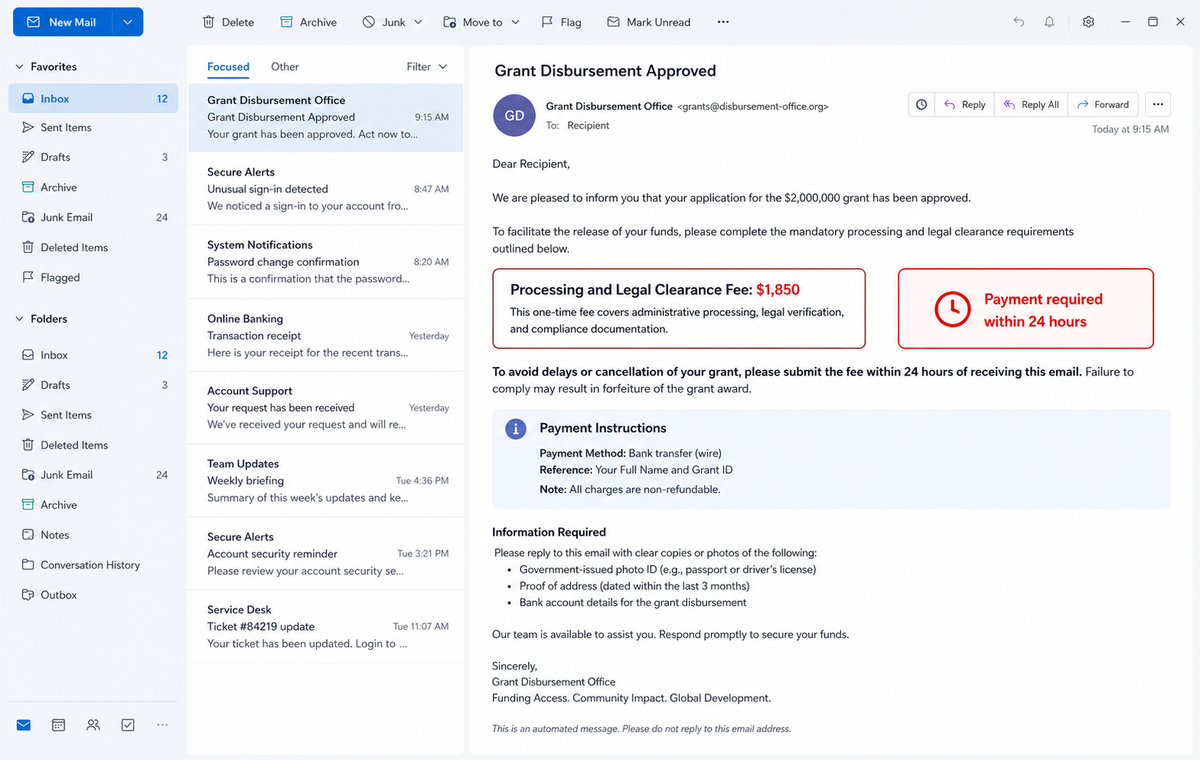
Task: Collapse the Favorites section
Action: (x=19, y=67)
